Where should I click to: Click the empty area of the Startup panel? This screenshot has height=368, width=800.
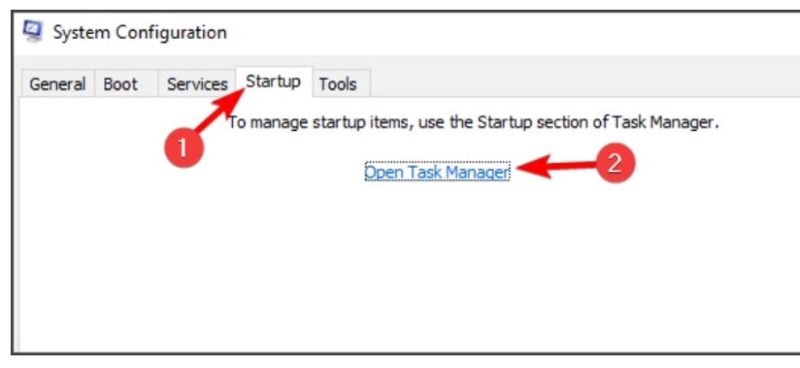pos(408,265)
